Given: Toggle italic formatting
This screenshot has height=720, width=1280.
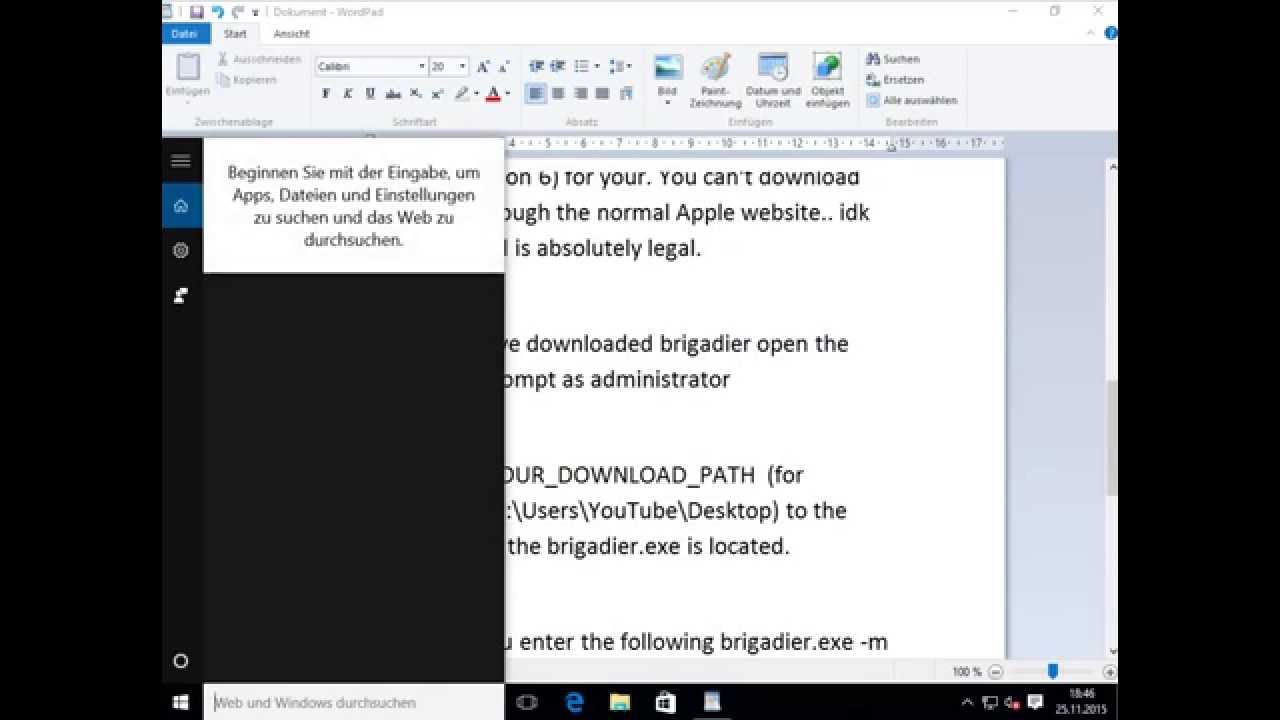Looking at the screenshot, I should [348, 94].
